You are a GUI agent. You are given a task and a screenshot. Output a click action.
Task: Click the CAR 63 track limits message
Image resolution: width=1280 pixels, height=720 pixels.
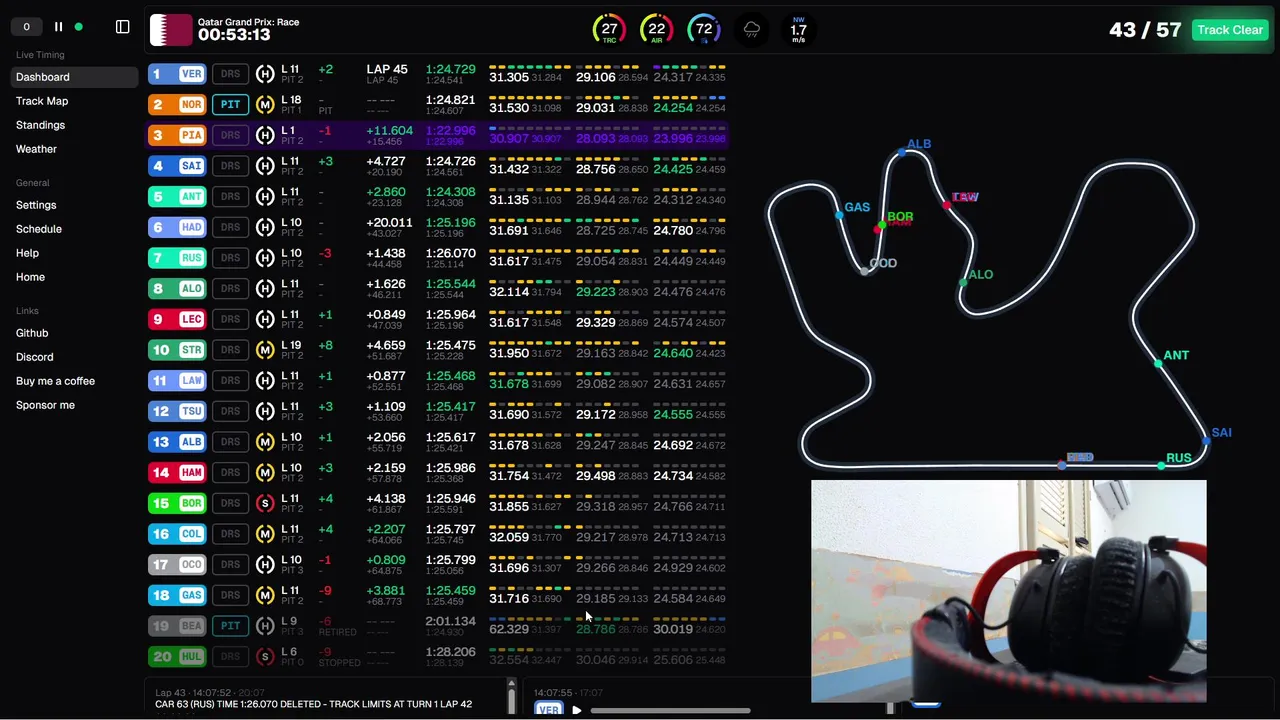tap(314, 704)
